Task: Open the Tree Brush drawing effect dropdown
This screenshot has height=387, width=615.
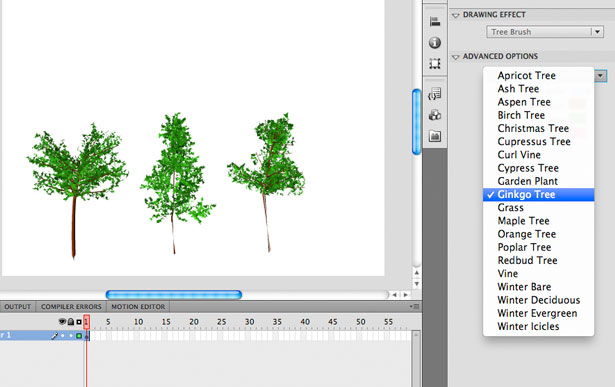Action: pos(544,32)
